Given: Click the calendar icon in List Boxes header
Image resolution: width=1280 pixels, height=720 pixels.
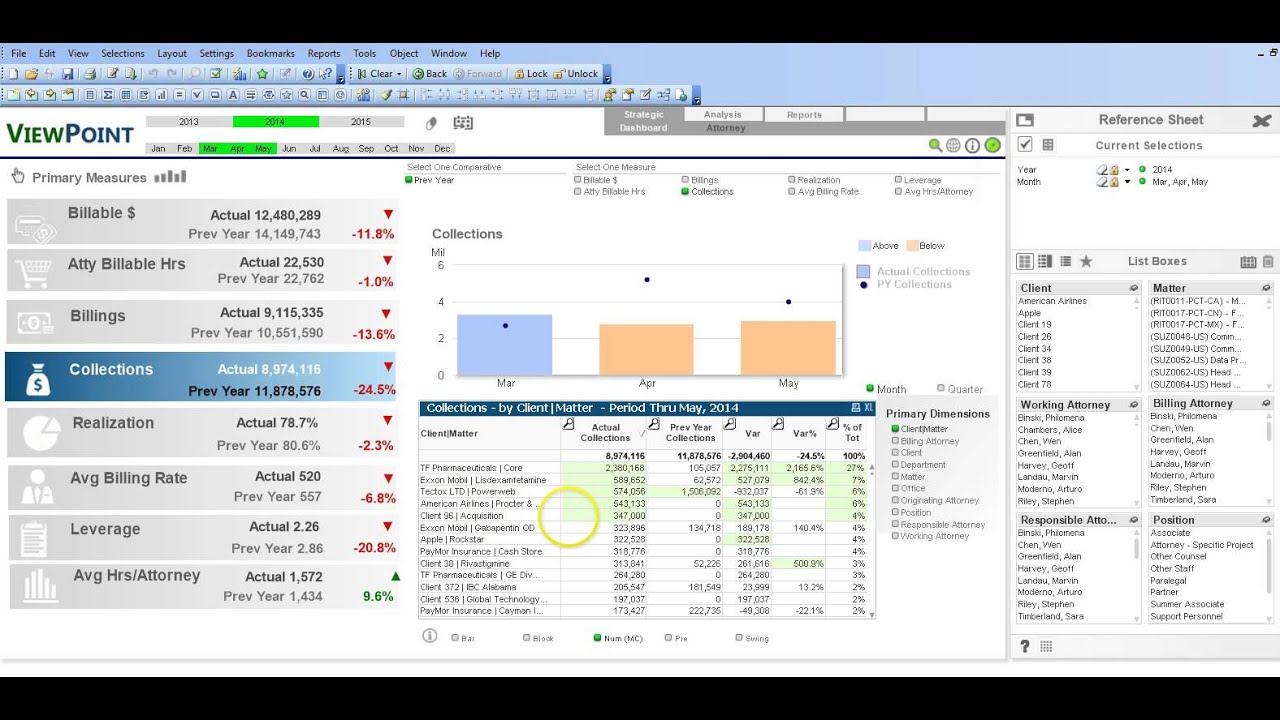Looking at the screenshot, I should tap(1248, 262).
